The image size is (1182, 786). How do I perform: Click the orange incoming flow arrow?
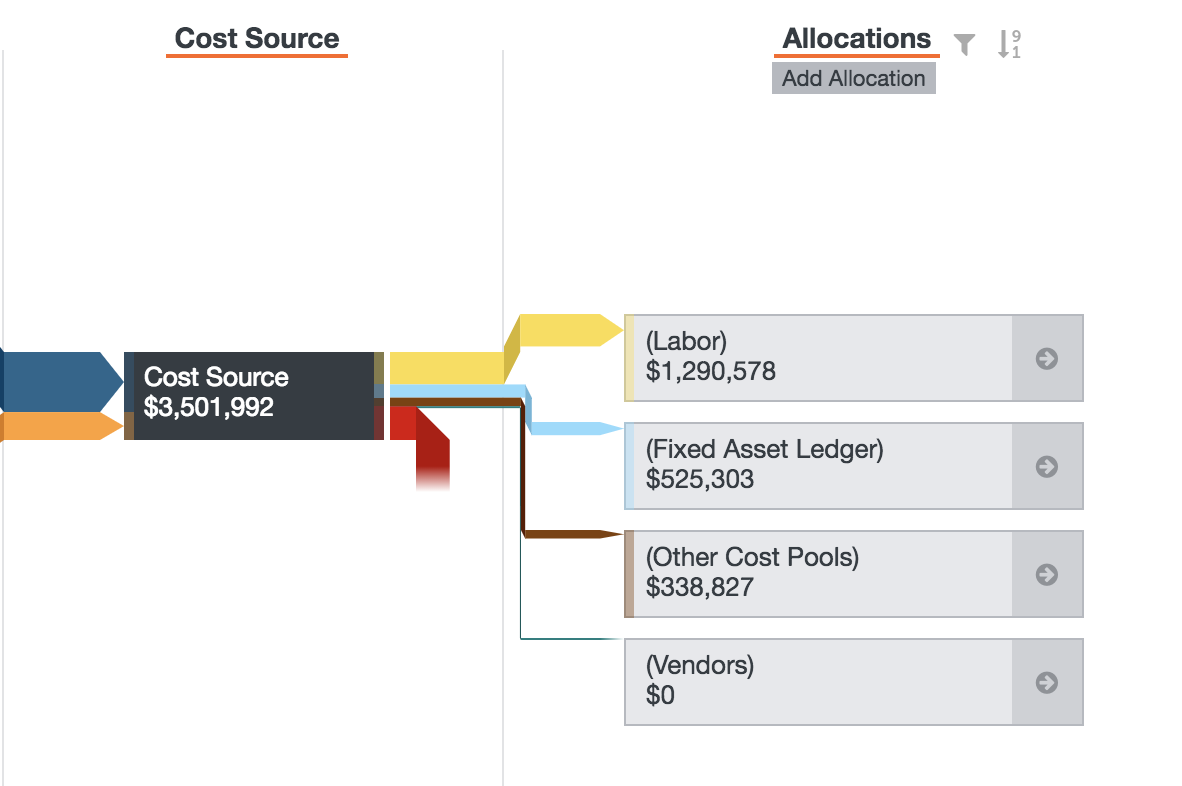[x=60, y=426]
